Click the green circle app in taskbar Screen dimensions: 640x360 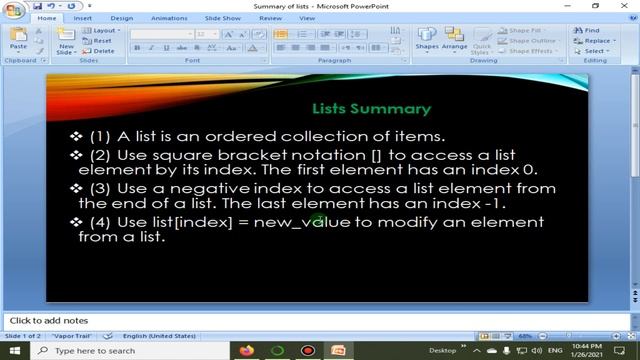coord(278,351)
